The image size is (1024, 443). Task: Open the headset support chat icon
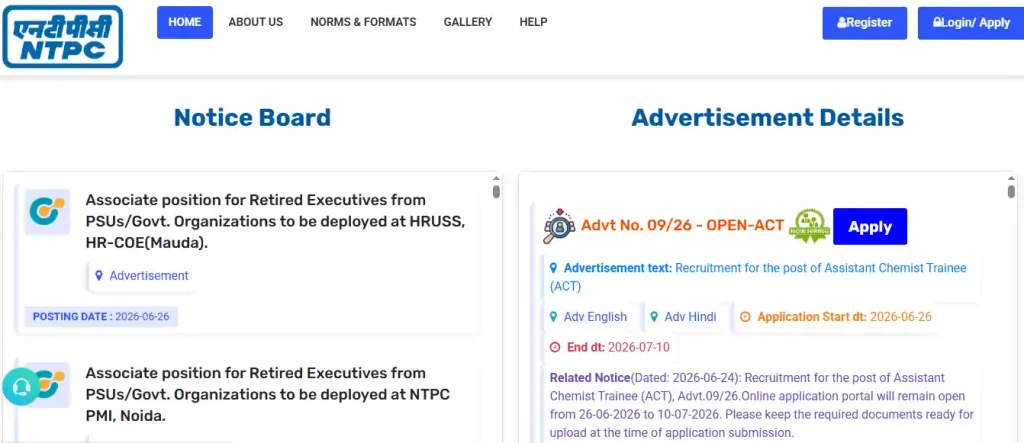[x=21, y=387]
